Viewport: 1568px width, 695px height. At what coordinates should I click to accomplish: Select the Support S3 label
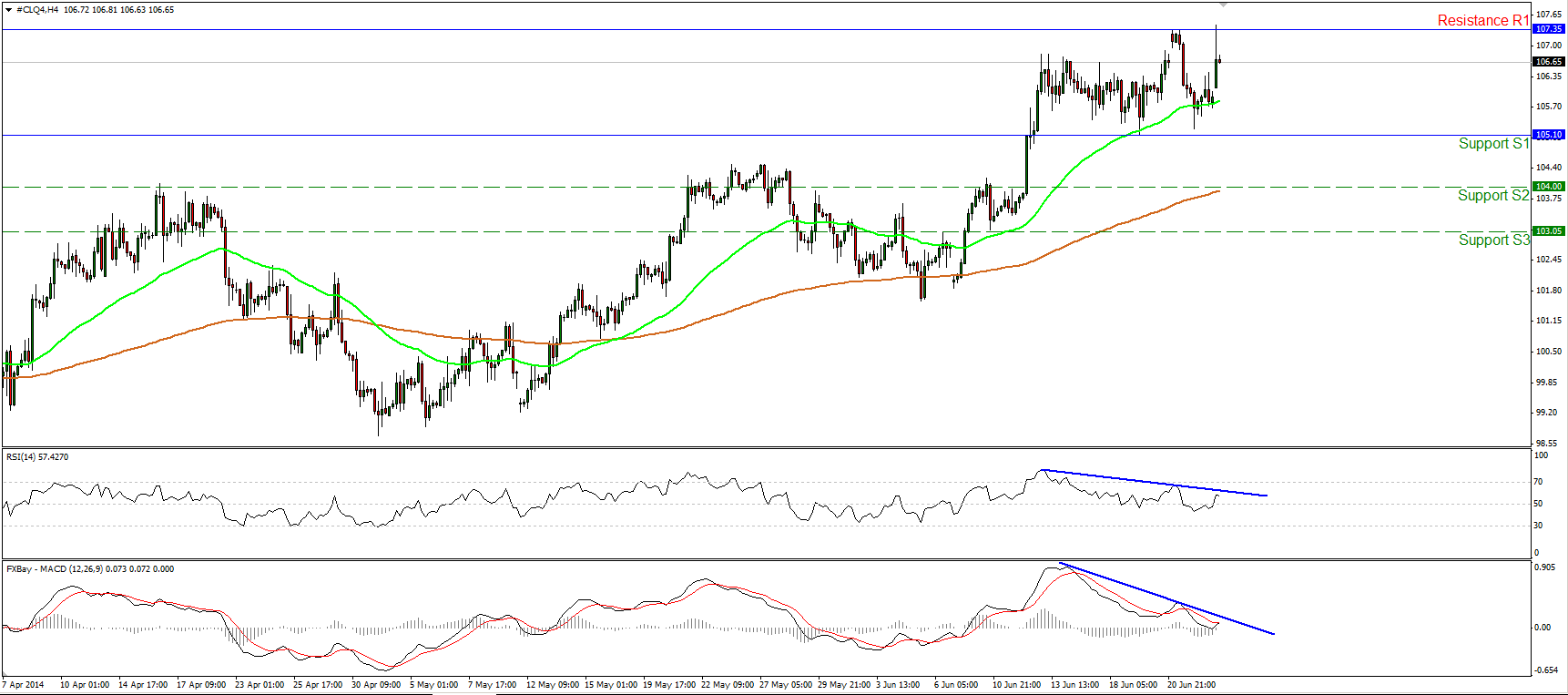(x=1493, y=240)
